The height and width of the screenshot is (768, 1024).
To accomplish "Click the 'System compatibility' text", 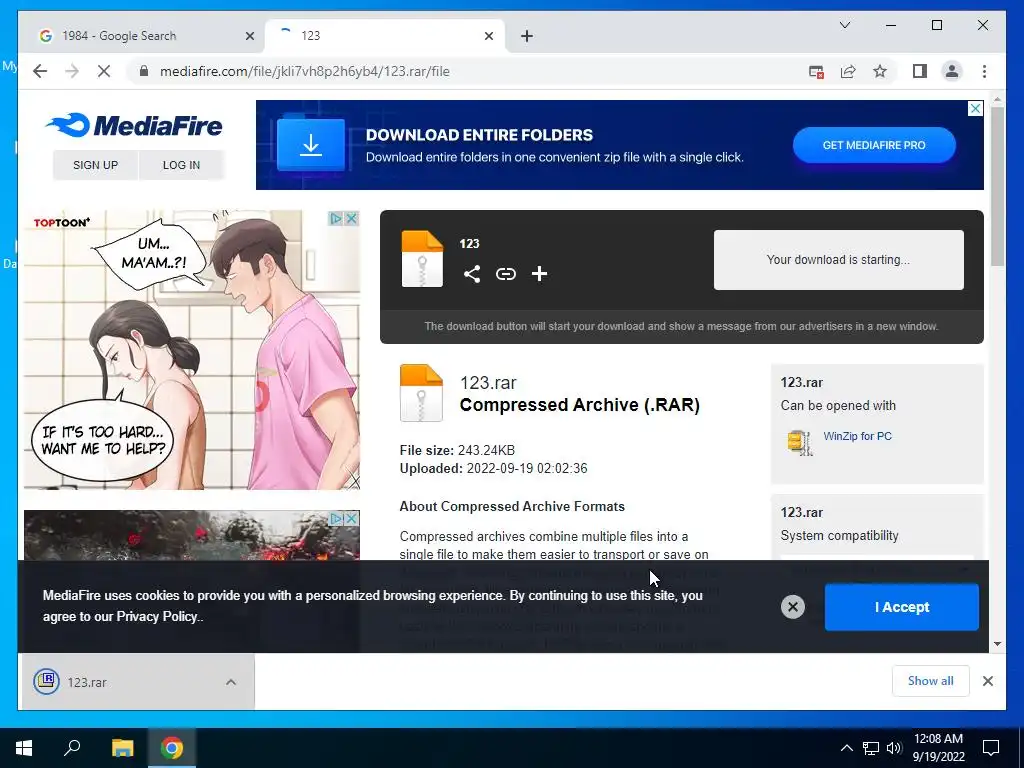I will tap(839, 536).
